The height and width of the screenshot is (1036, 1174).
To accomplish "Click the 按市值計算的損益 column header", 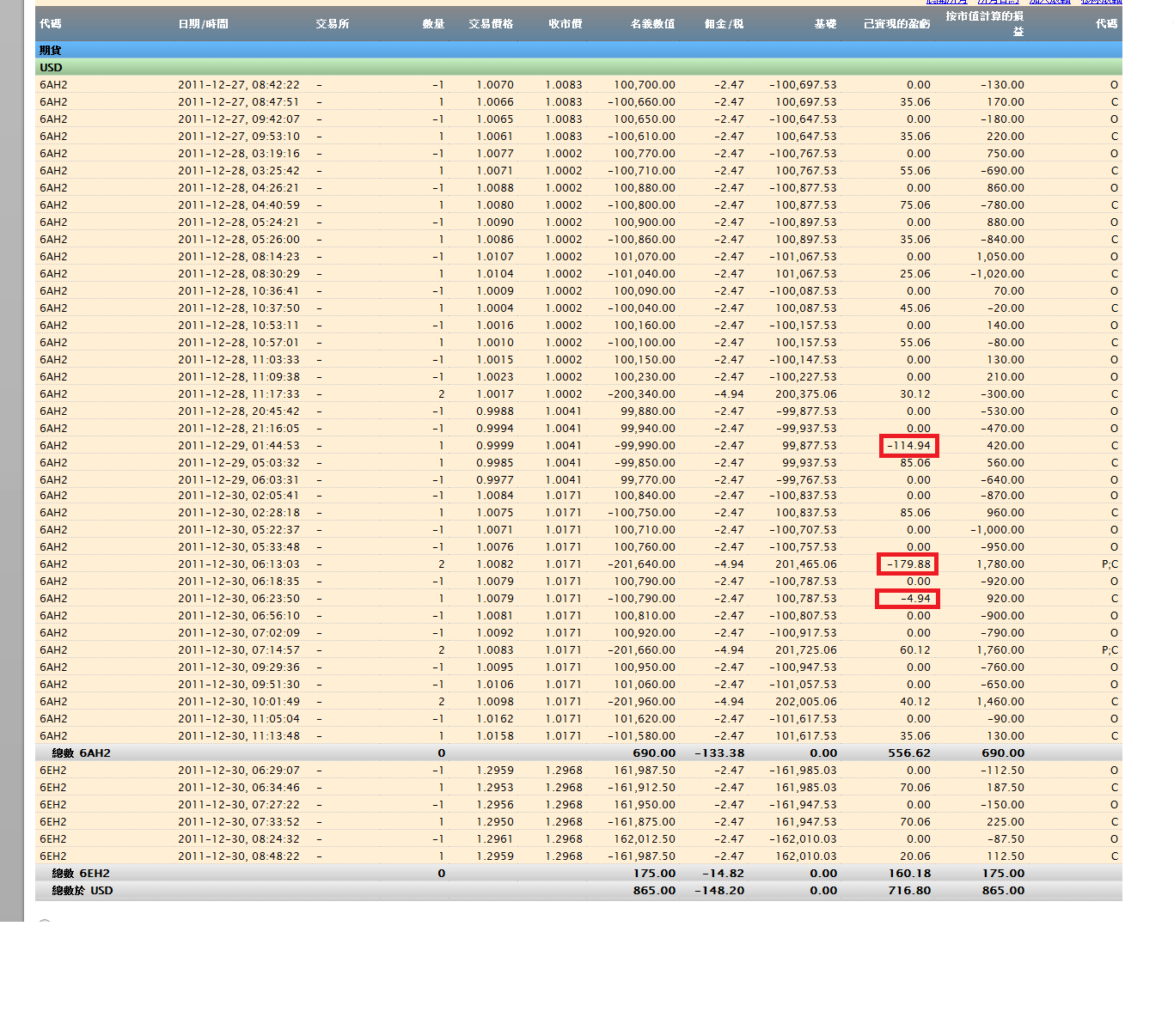I will (985, 23).
